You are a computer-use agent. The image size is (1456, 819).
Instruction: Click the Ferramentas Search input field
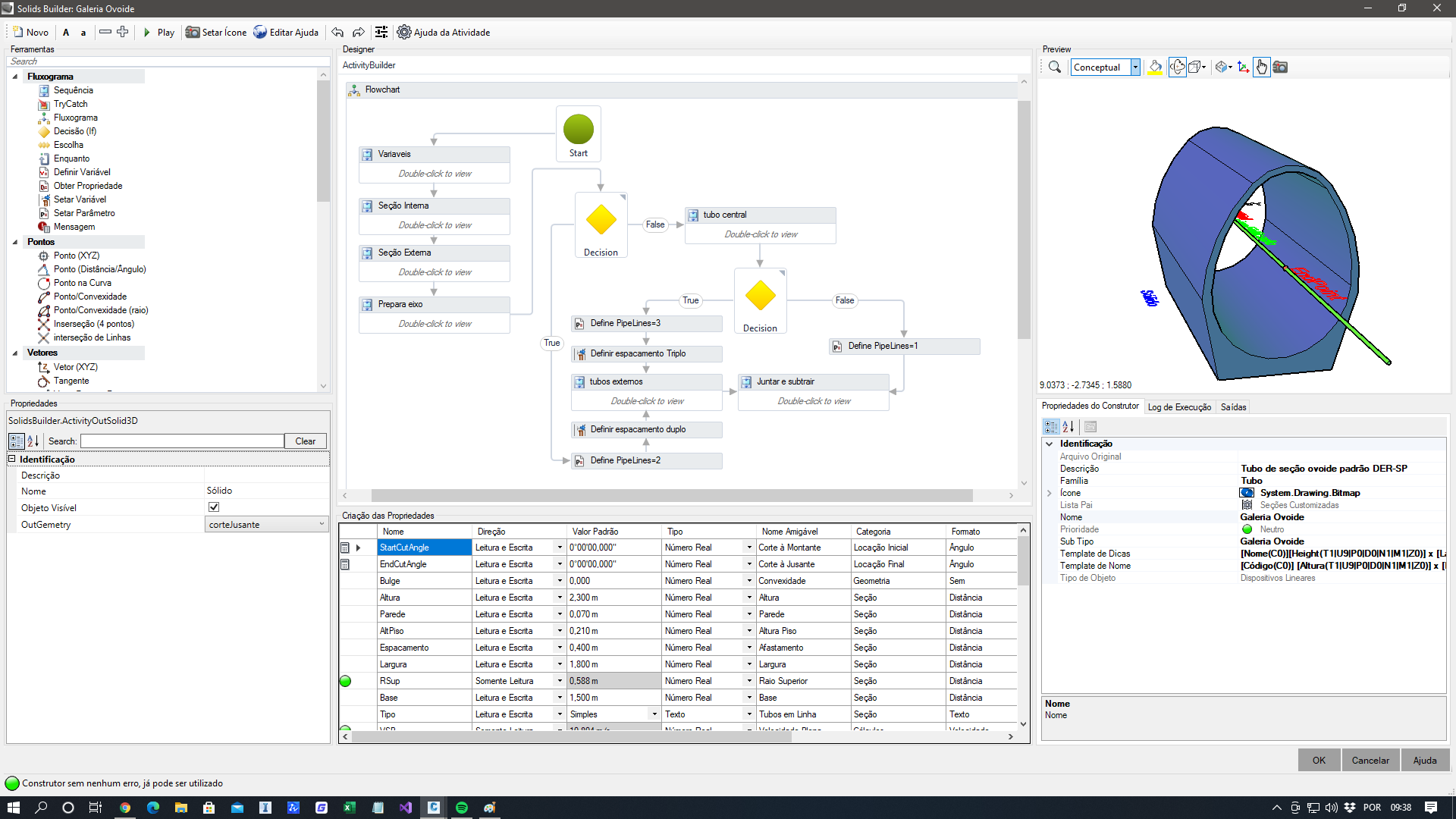[x=167, y=61]
